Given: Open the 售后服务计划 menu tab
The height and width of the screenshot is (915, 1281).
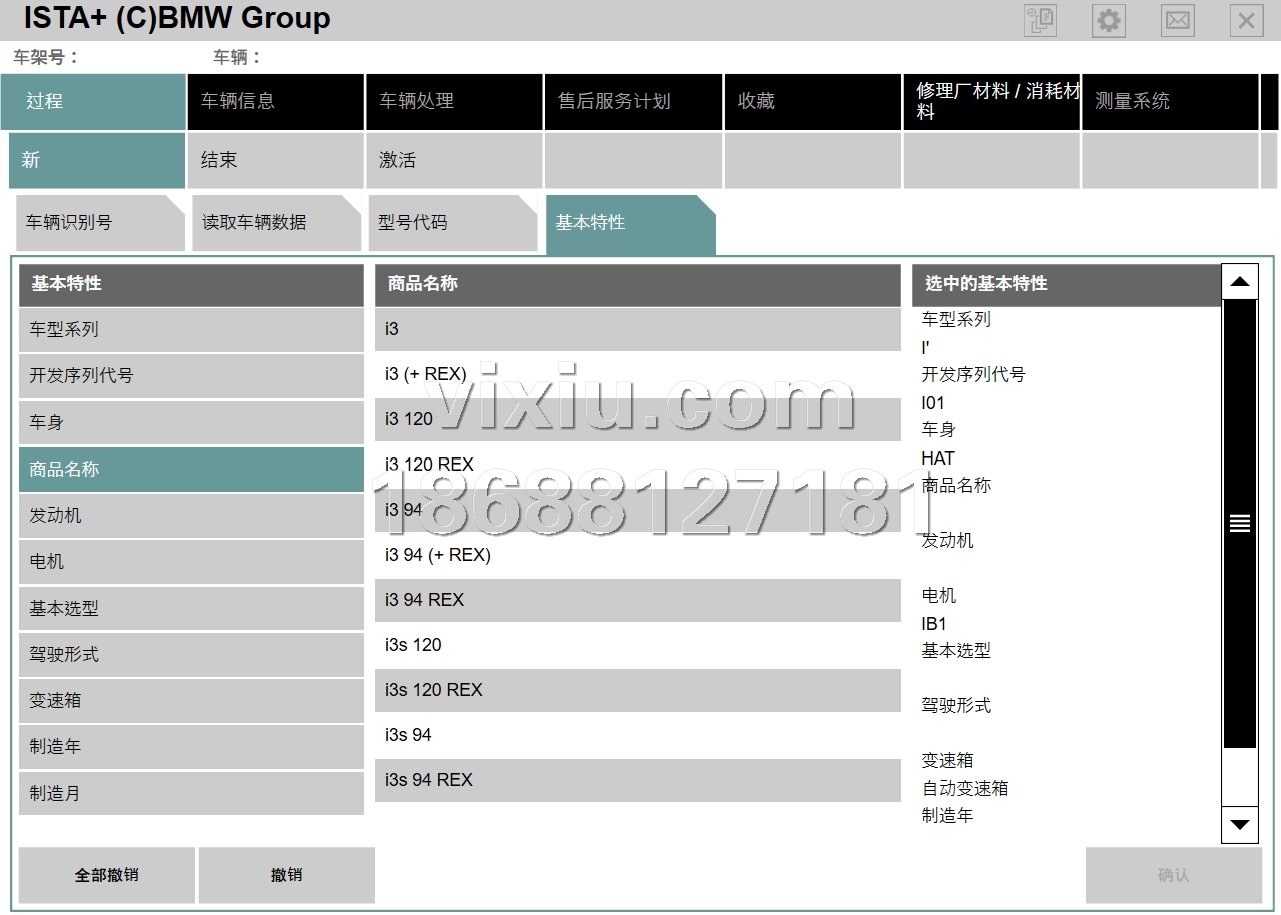Looking at the screenshot, I should point(632,101).
